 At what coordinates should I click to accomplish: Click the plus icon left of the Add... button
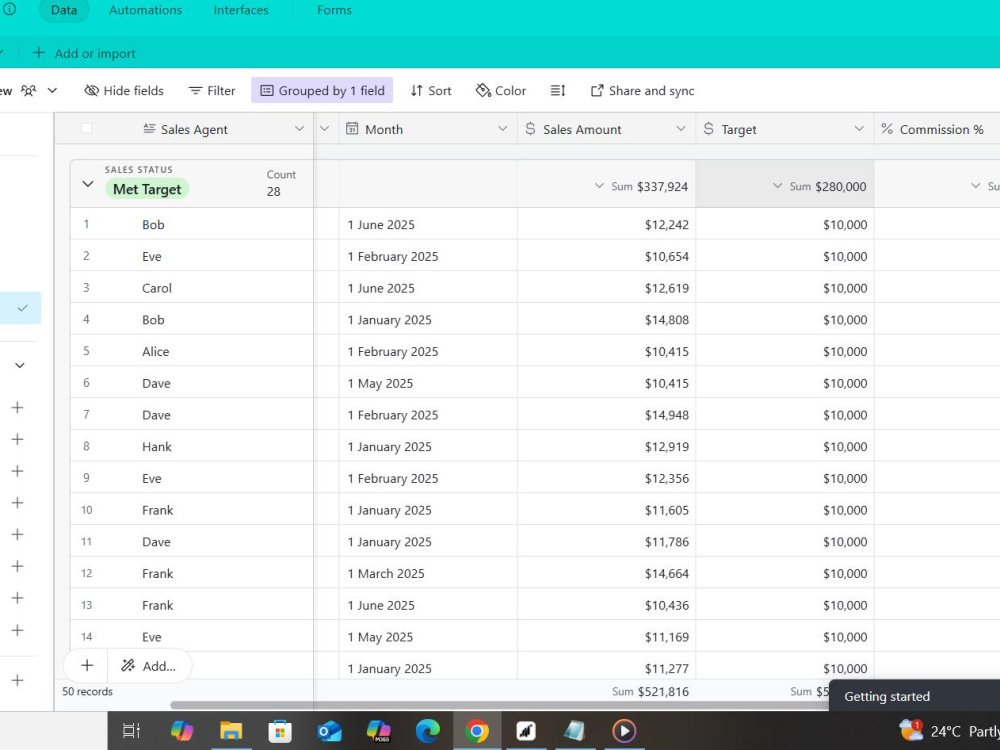tap(87, 666)
